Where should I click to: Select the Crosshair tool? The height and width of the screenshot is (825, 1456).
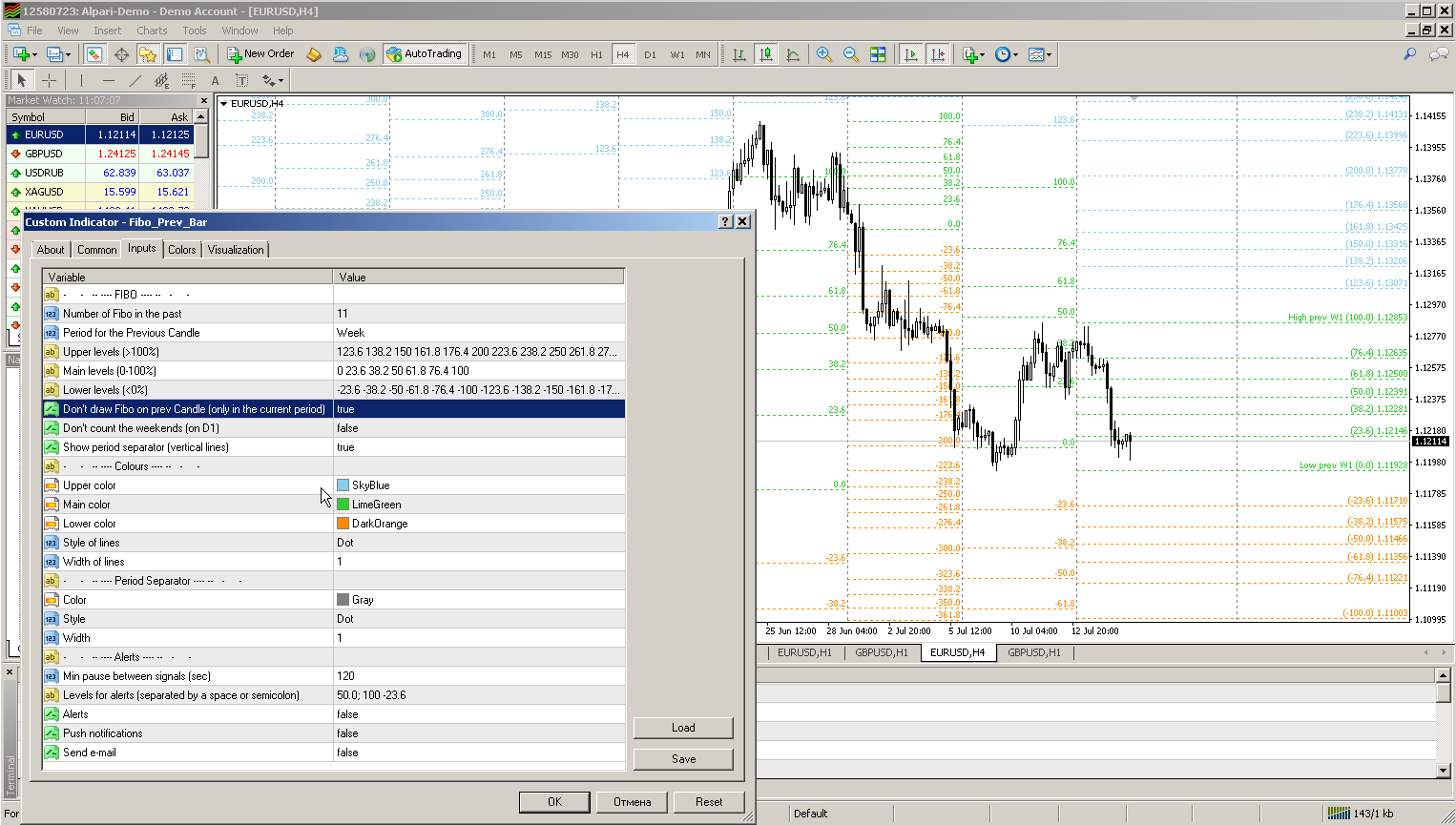click(x=49, y=81)
